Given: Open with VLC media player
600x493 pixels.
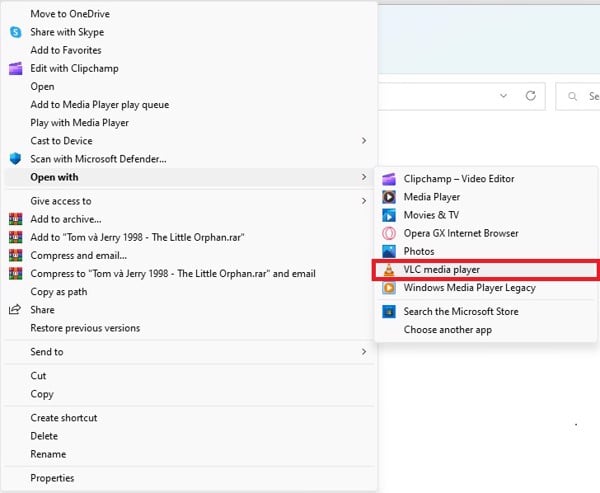Looking at the screenshot, I should coord(442,270).
